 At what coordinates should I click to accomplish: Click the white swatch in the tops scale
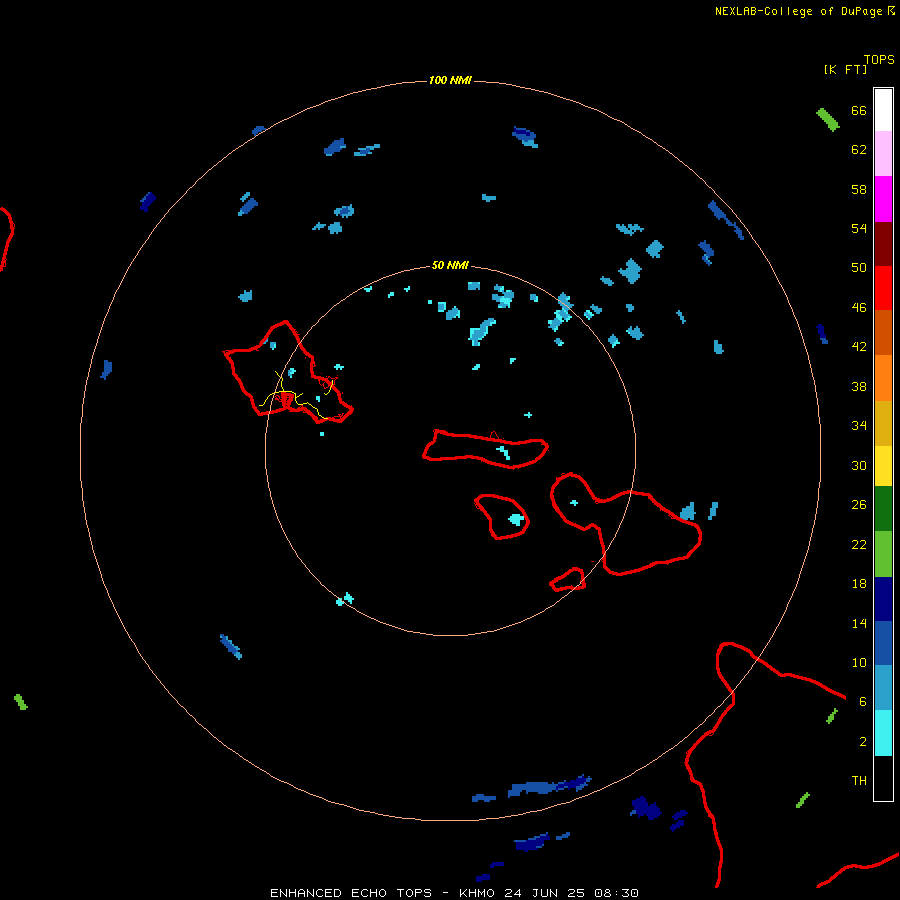883,110
